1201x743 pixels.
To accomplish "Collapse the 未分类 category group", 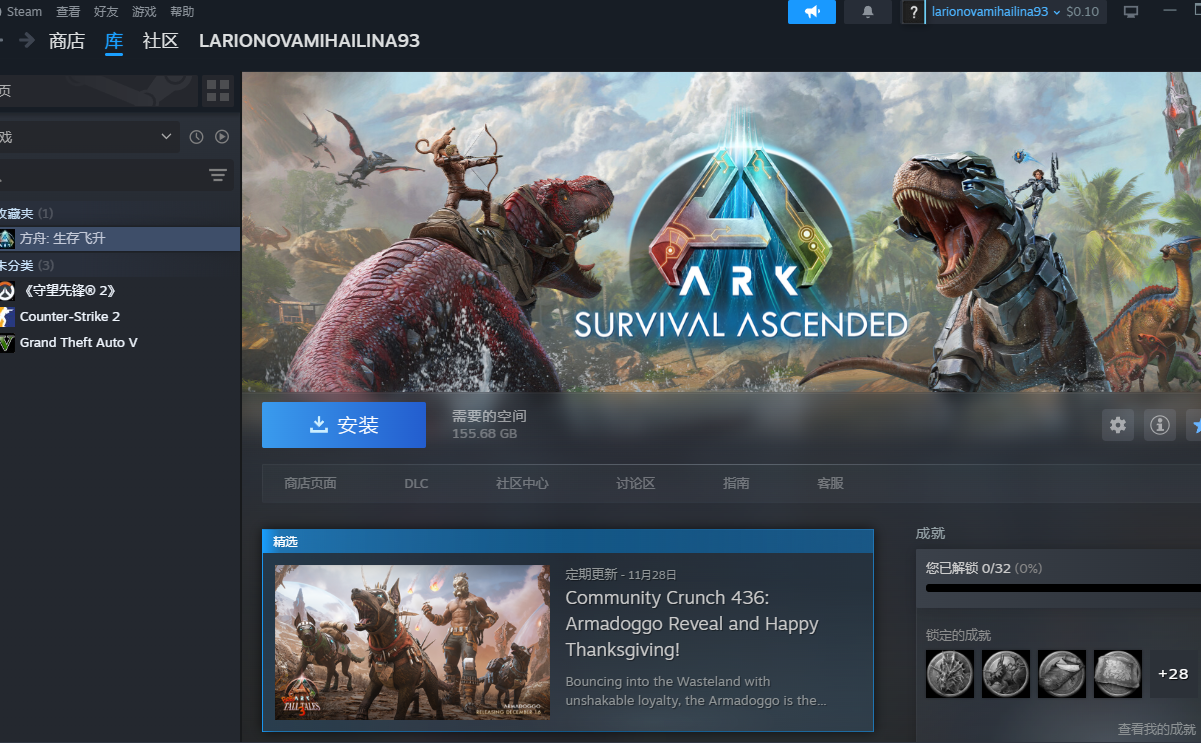I will click(x=18, y=265).
